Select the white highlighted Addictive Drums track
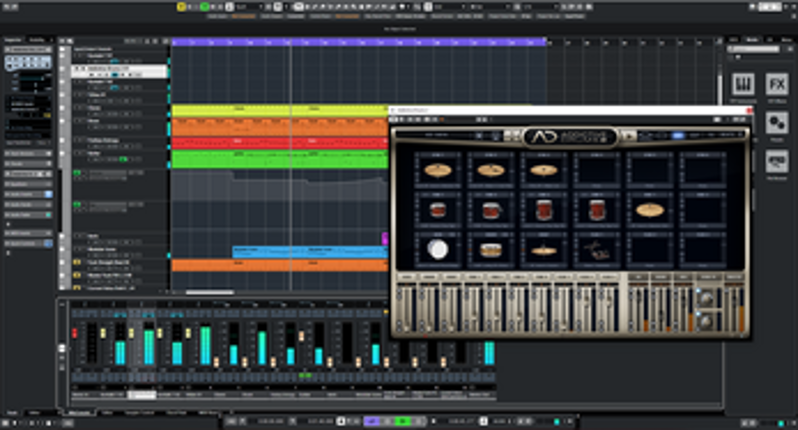The width and height of the screenshot is (798, 430). (x=119, y=71)
